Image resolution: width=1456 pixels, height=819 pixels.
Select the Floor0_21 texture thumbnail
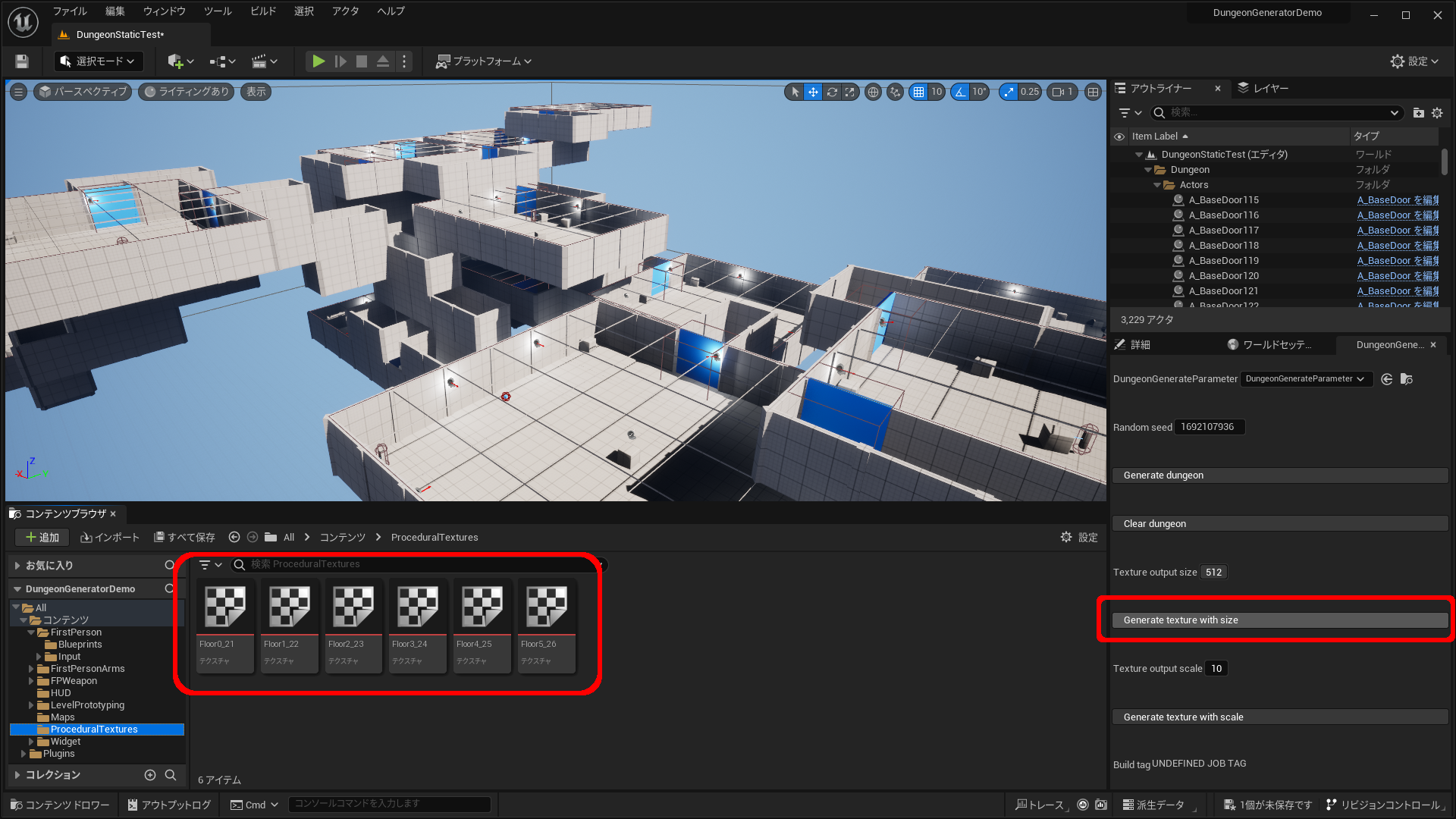coord(225,626)
